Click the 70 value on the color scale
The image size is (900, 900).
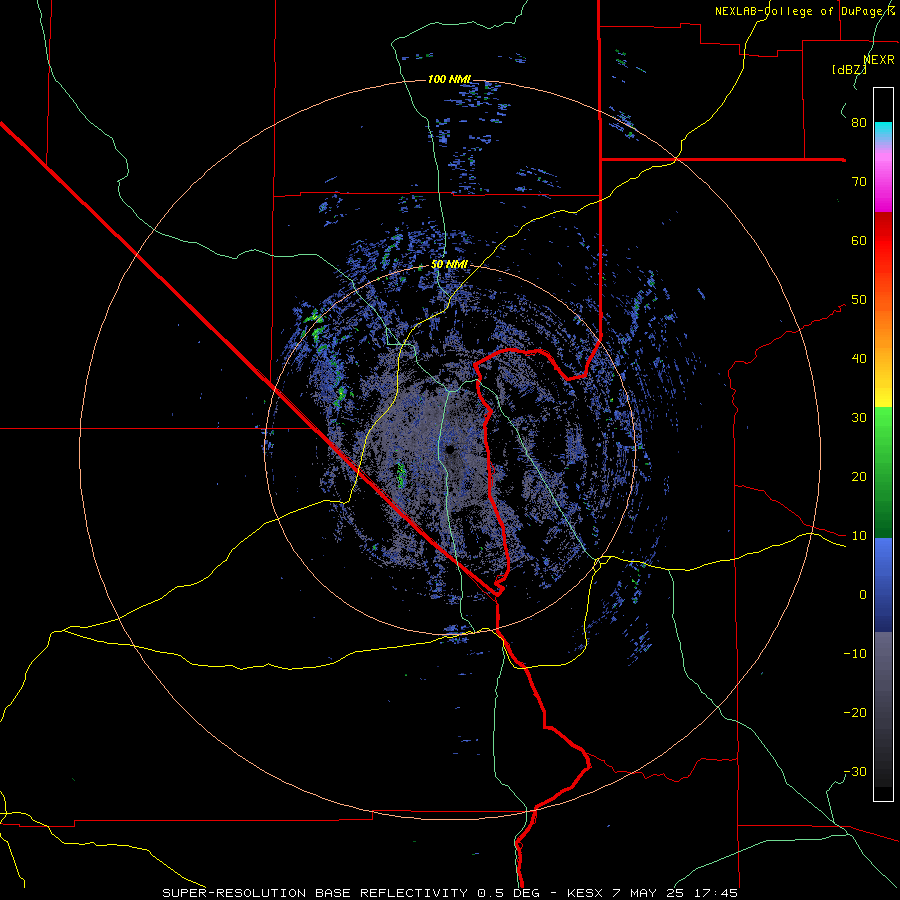(x=859, y=182)
